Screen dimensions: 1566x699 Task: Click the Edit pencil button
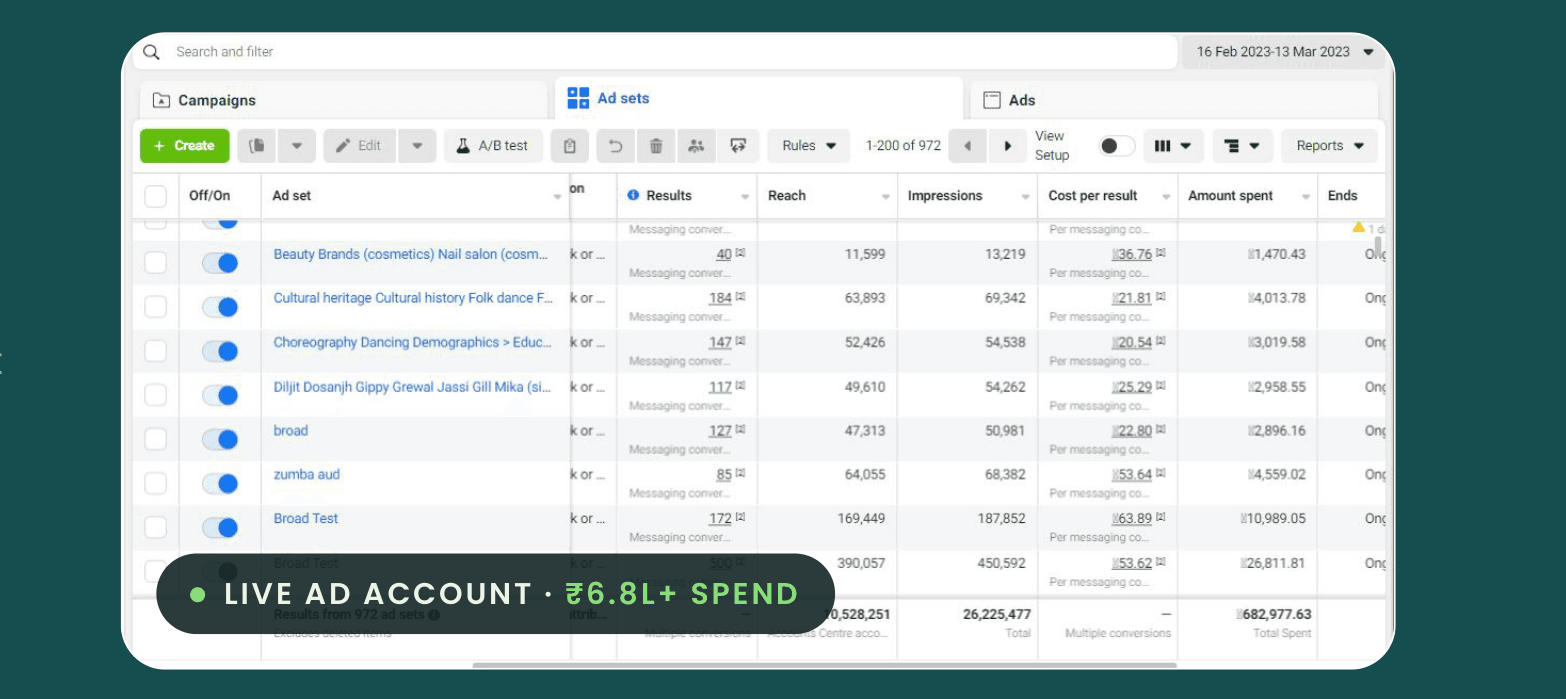[x=359, y=146]
